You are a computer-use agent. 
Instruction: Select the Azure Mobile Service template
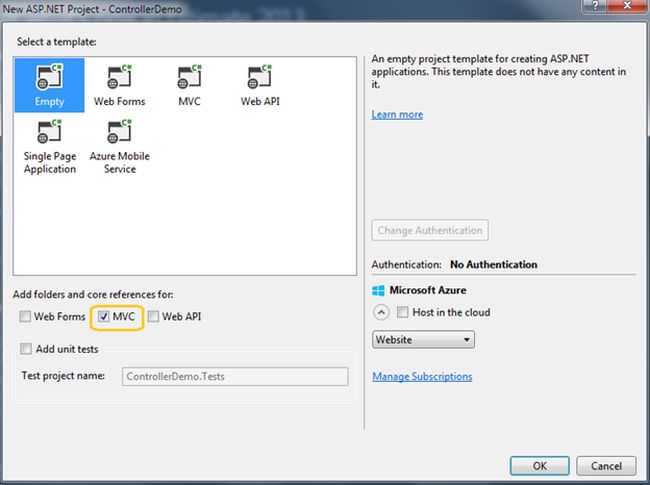pos(120,147)
